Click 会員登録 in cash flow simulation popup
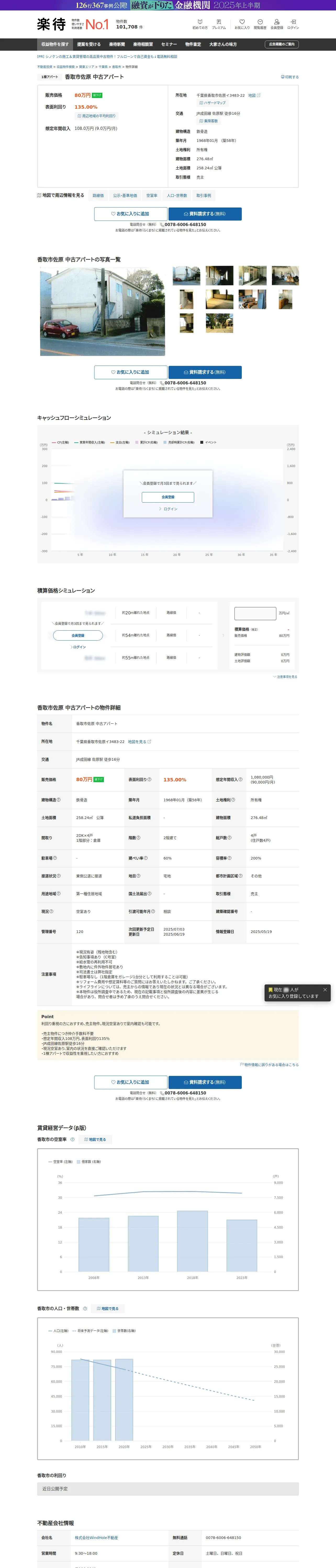Image resolution: width=336 pixels, height=1568 pixels. click(x=168, y=497)
